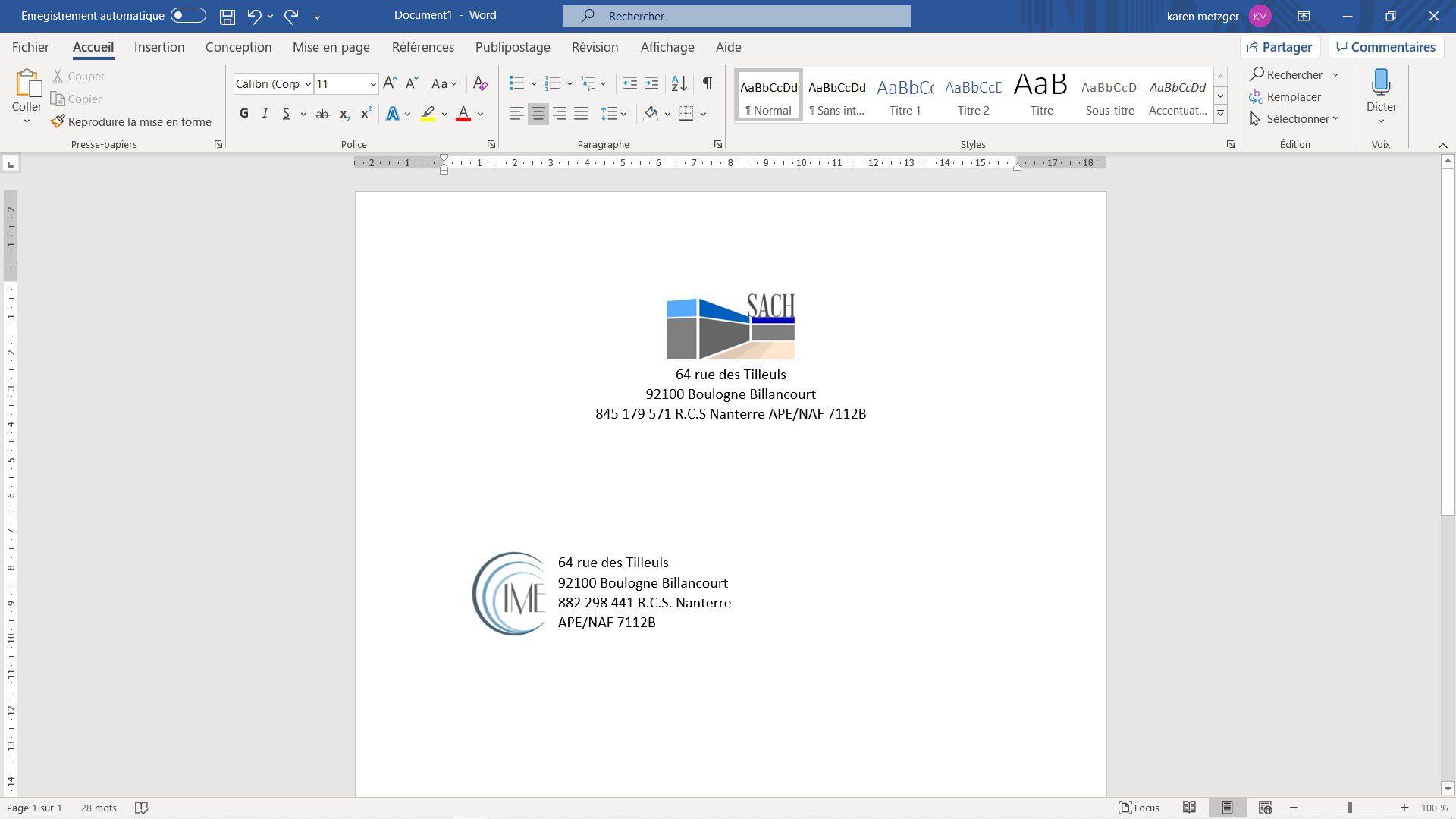Apply subscript formatting

pos(344,114)
